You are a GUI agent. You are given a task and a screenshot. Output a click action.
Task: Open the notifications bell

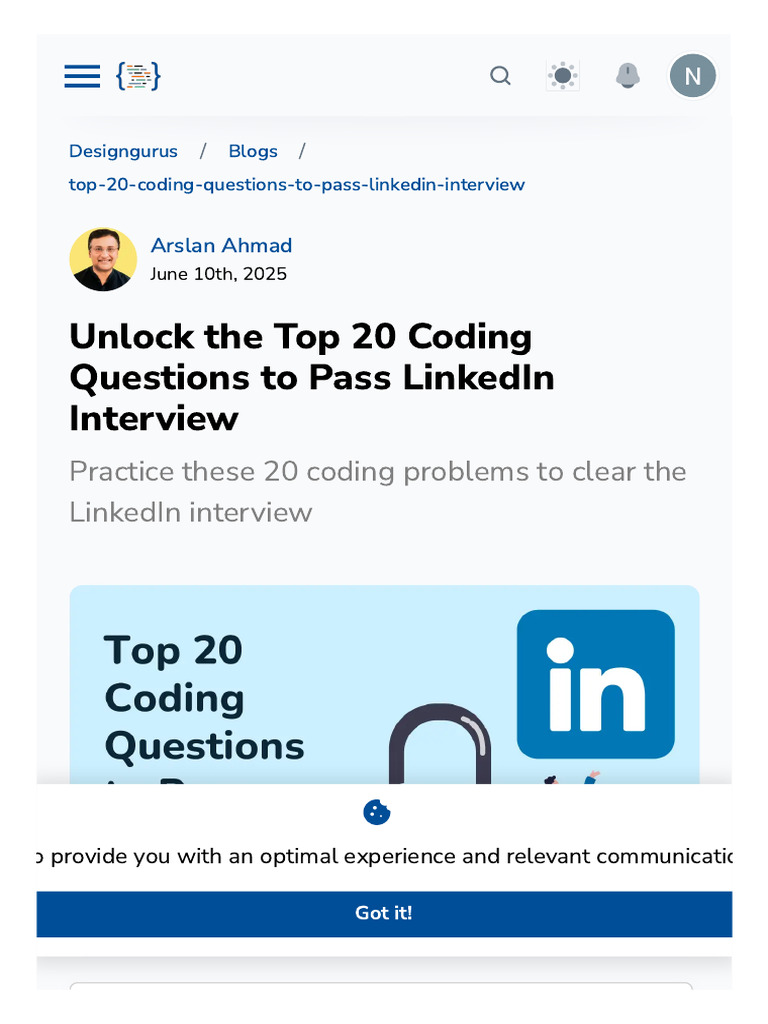pyautogui.click(x=628, y=76)
